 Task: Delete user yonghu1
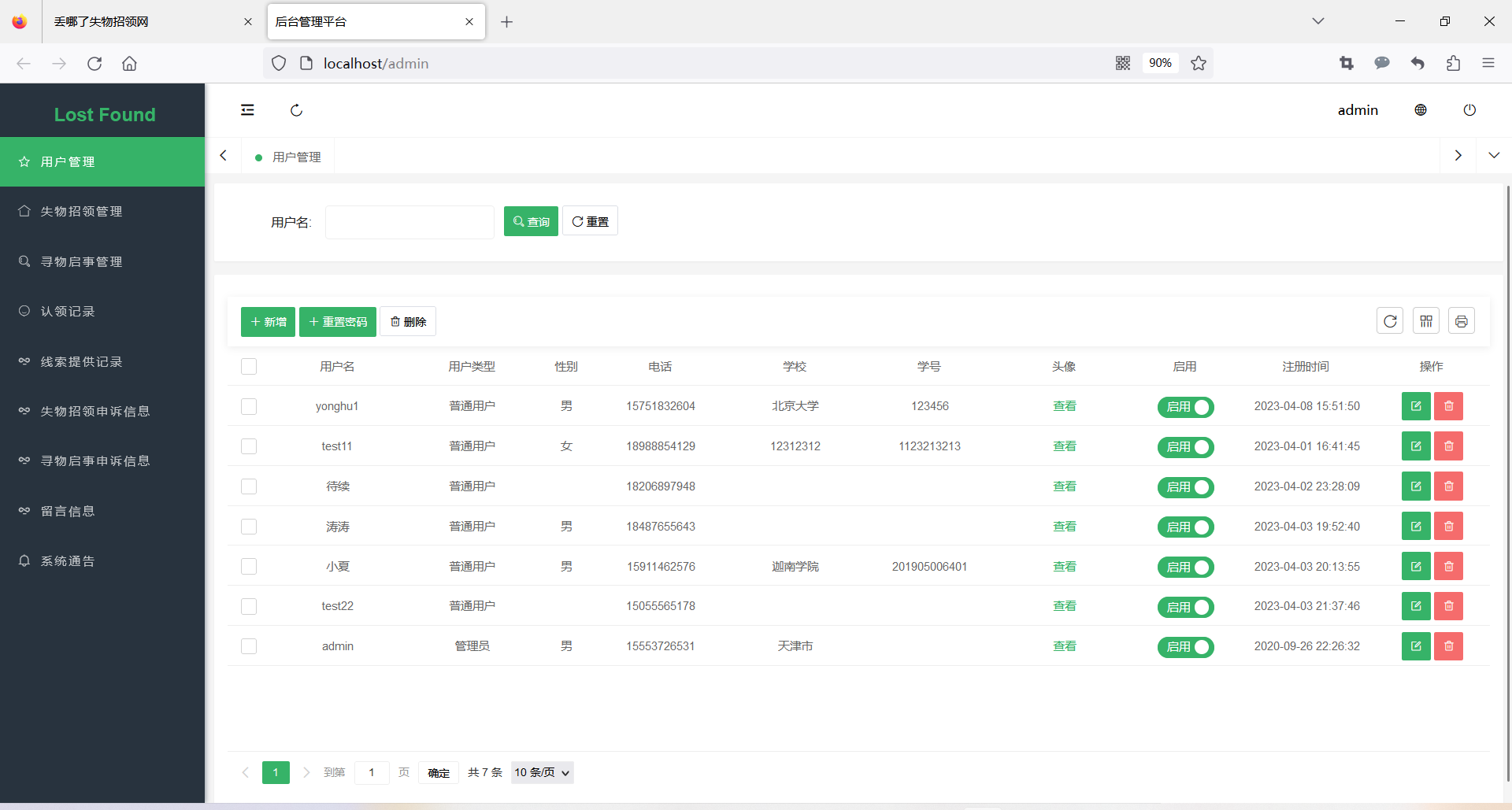click(1449, 406)
